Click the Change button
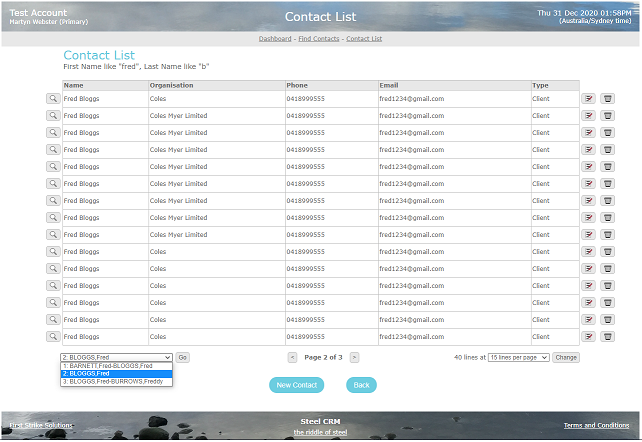The width and height of the screenshot is (642, 442). click(566, 357)
